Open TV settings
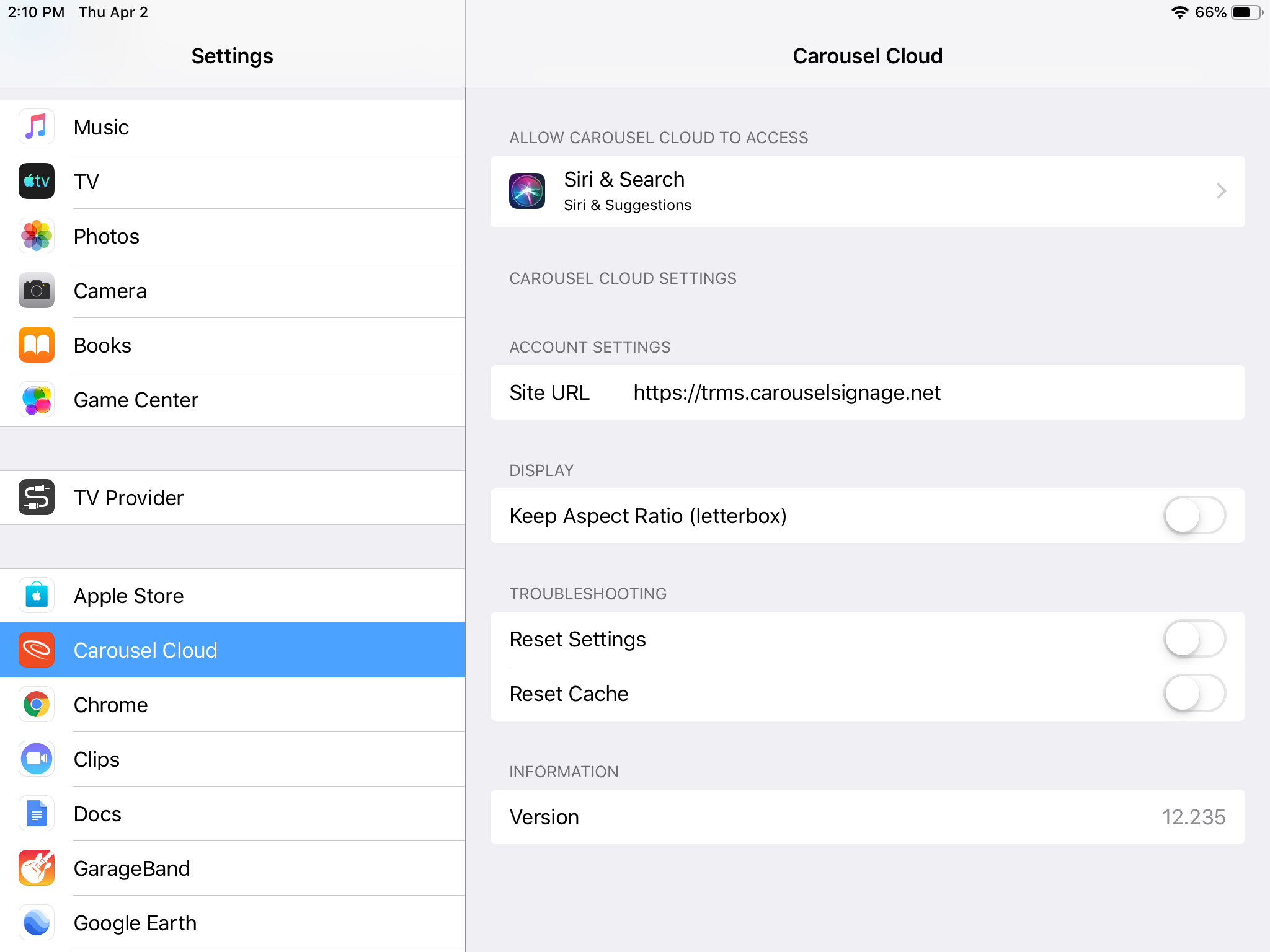This screenshot has height=952, width=1270. tap(233, 182)
